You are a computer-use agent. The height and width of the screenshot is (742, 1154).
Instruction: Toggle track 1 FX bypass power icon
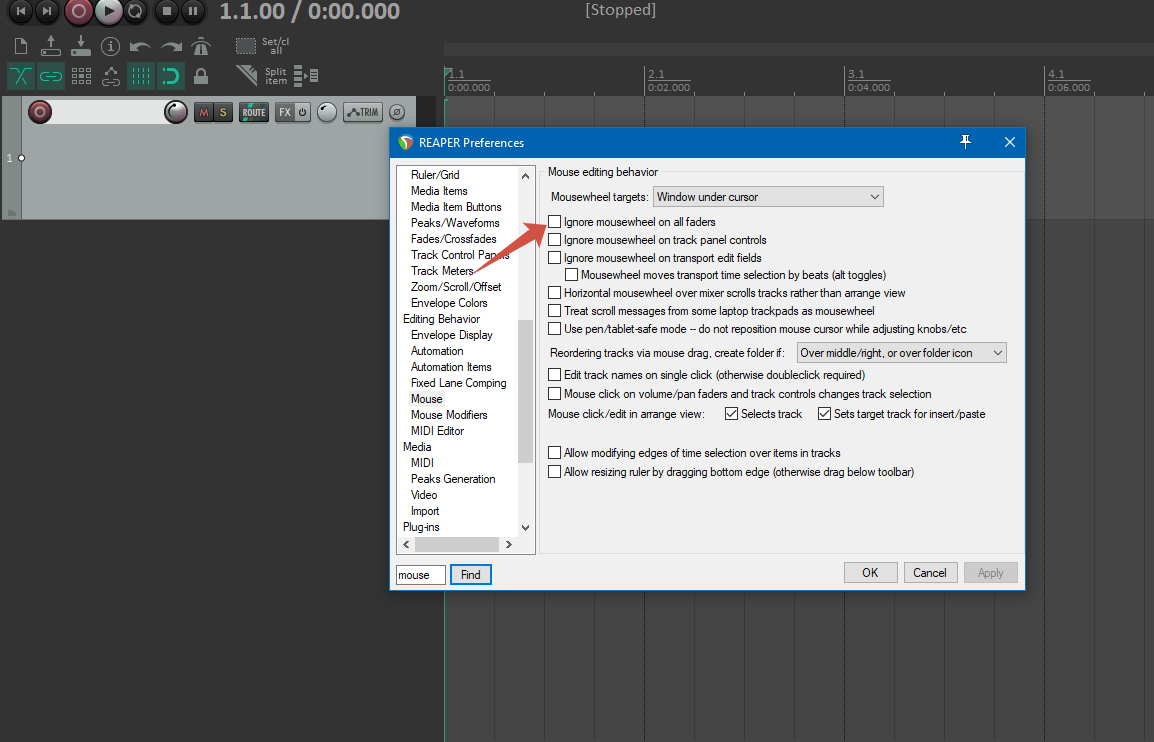point(302,112)
